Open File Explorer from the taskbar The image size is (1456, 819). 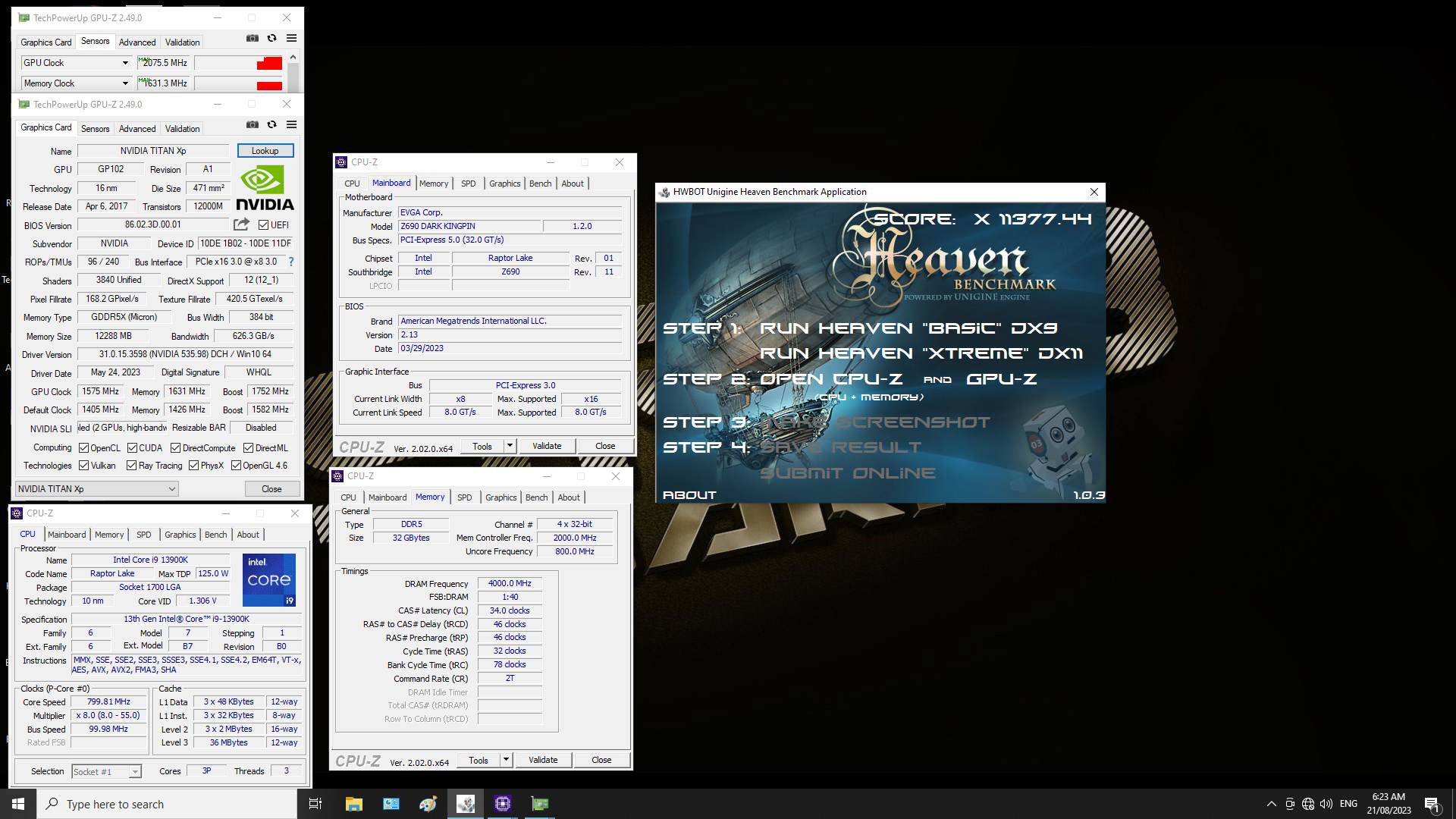(x=353, y=804)
